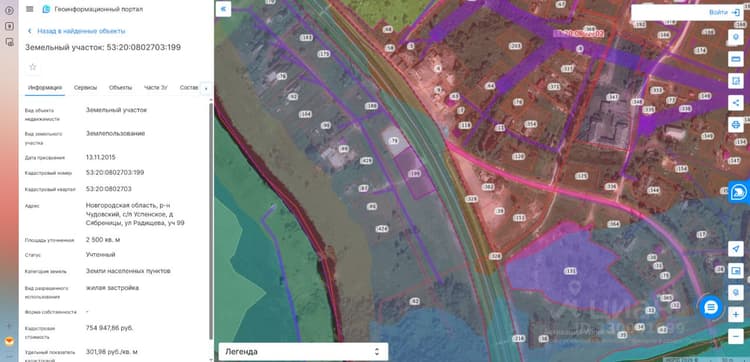Click the map pin location tool

(736, 37)
